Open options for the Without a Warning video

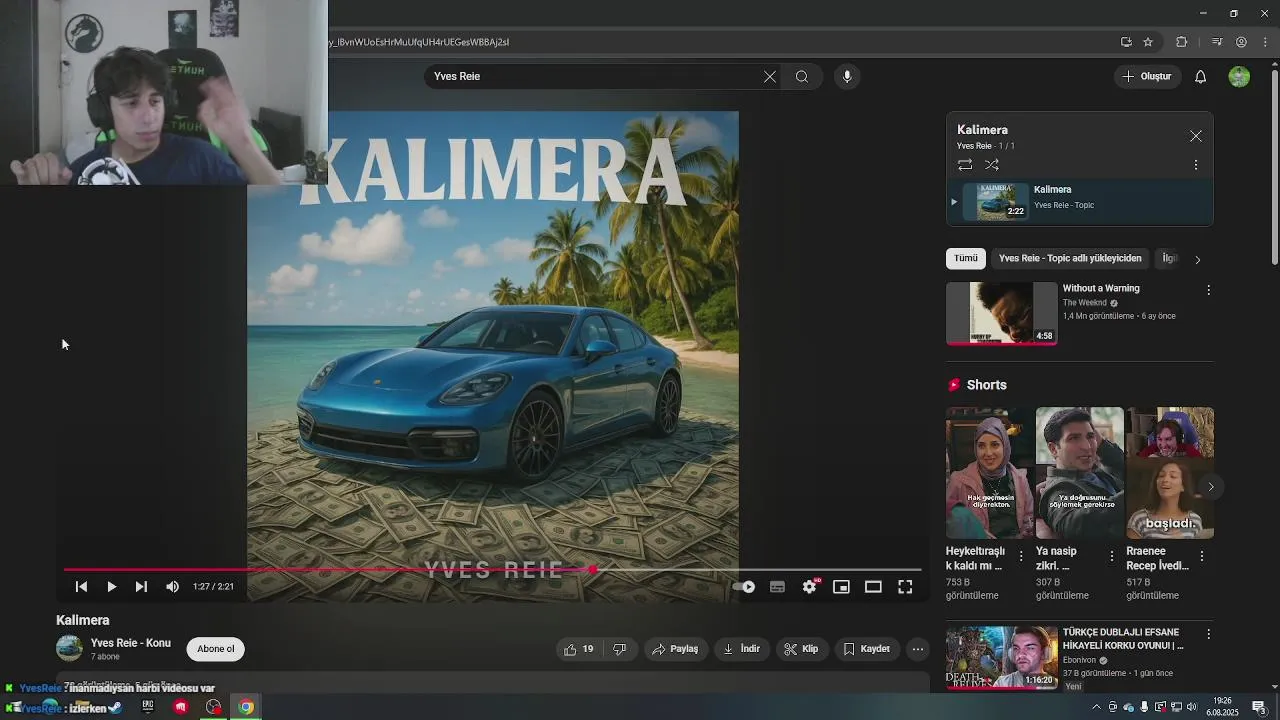point(1208,290)
